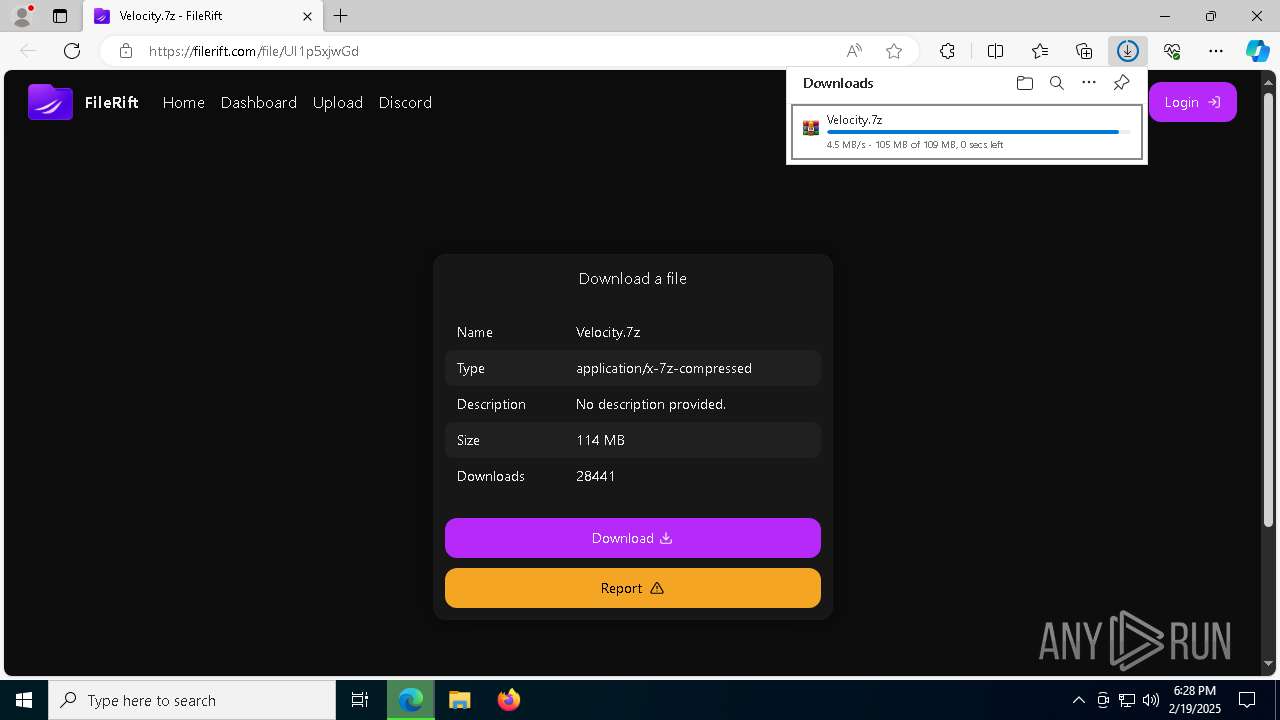This screenshot has height=720, width=1280.
Task: Toggle the Downloads toolbar button
Action: point(1128,51)
